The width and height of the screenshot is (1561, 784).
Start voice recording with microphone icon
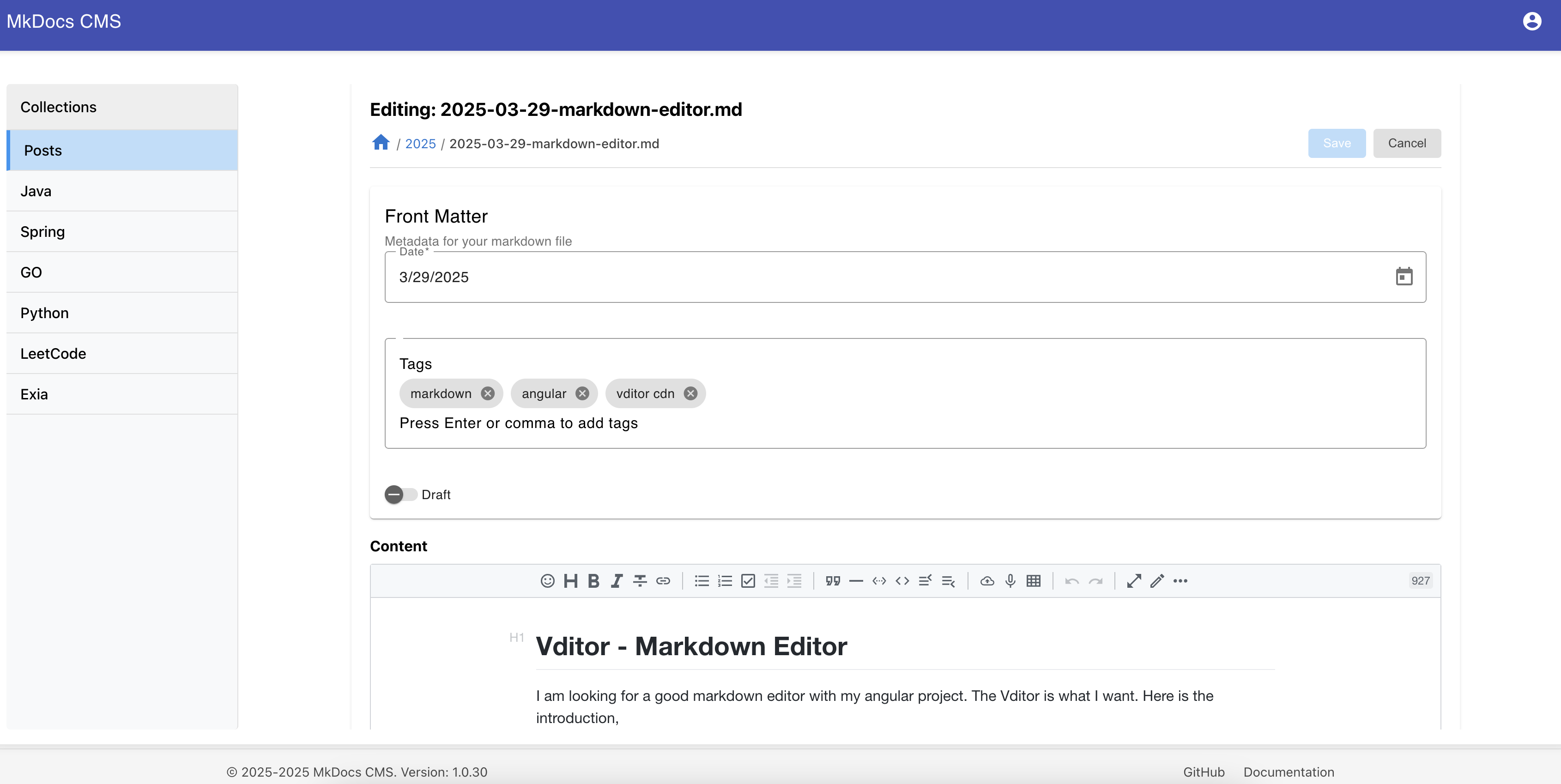[1010, 581]
